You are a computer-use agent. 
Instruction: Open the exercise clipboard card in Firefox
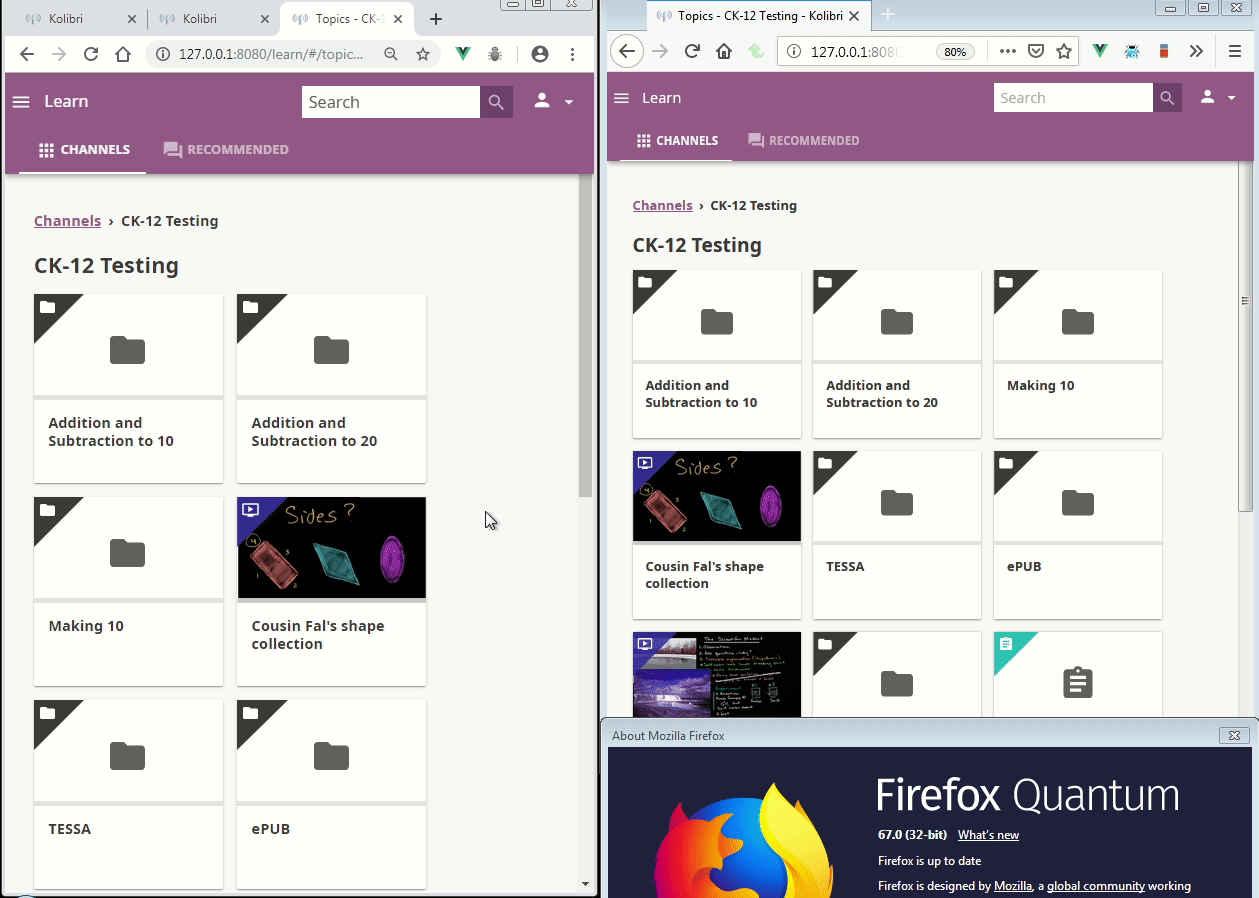[x=1078, y=675]
